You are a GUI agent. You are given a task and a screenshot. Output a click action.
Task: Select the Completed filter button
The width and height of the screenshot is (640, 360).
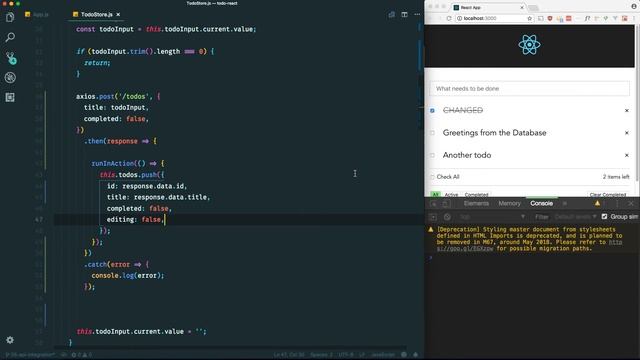pos(476,195)
